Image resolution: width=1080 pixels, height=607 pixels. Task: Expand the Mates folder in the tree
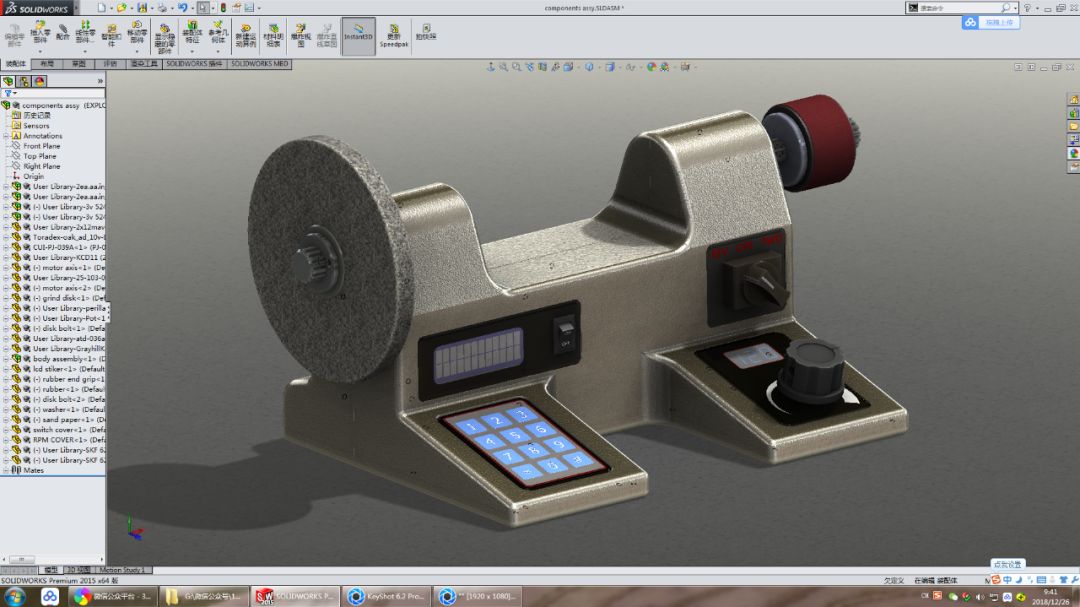point(5,470)
